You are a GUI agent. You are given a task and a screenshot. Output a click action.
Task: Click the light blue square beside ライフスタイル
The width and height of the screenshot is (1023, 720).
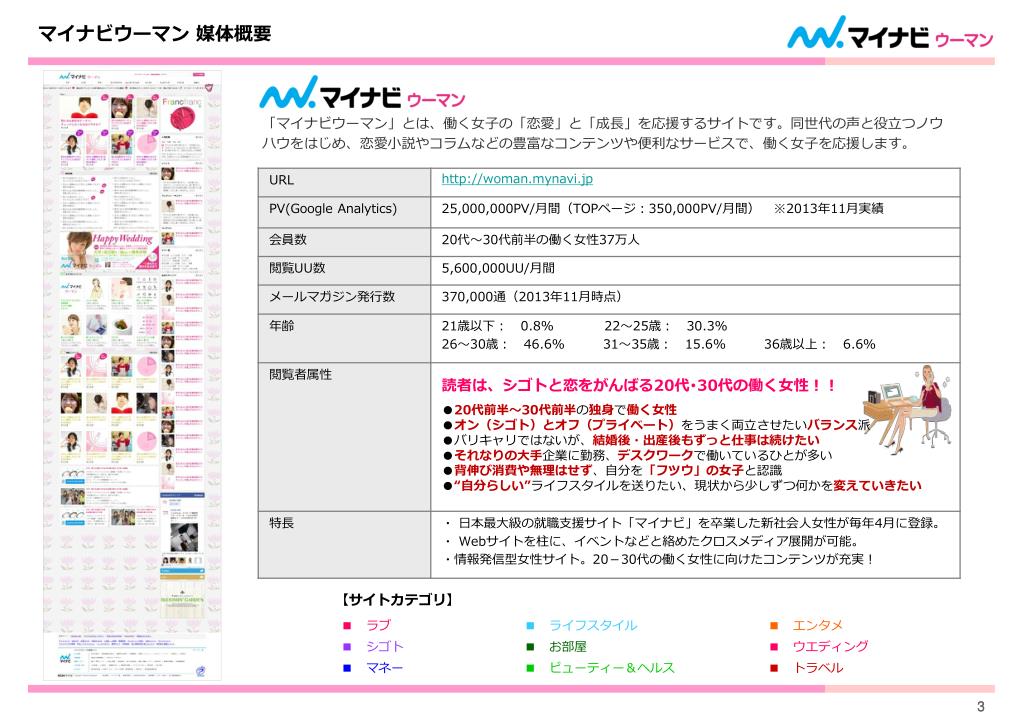(x=530, y=626)
